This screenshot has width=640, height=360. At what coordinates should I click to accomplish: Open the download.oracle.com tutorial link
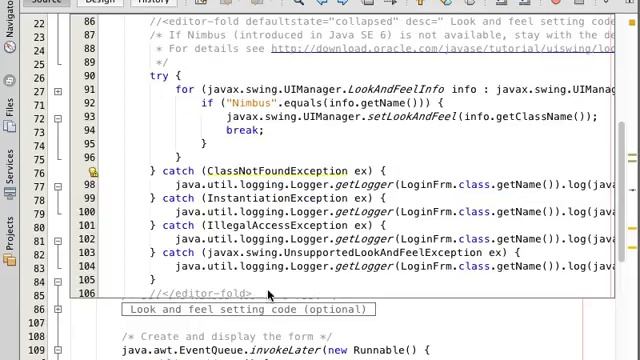coord(442,49)
